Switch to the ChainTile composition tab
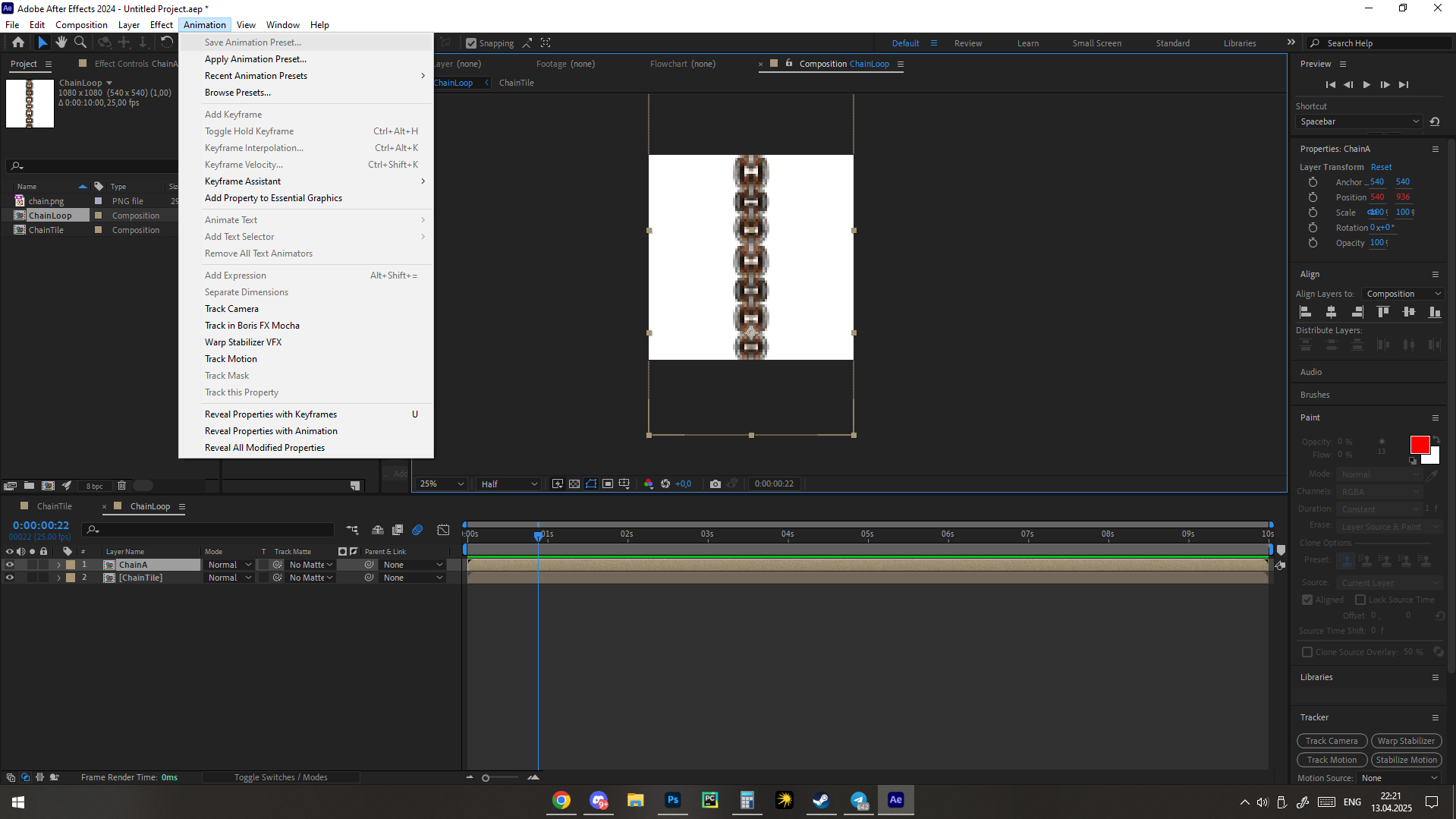The width and height of the screenshot is (1456, 819). point(53,506)
